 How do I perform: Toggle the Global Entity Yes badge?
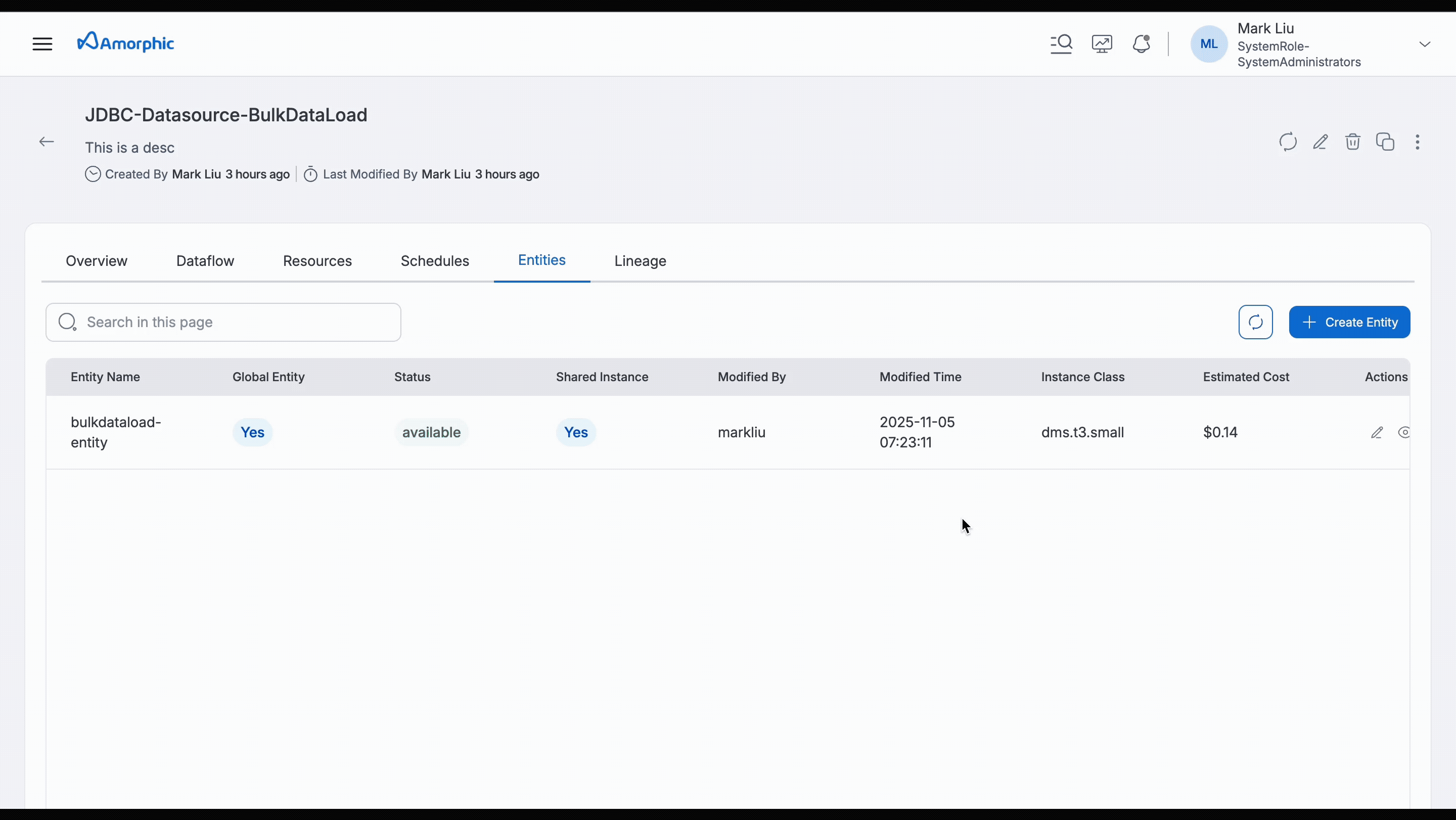[x=253, y=432]
